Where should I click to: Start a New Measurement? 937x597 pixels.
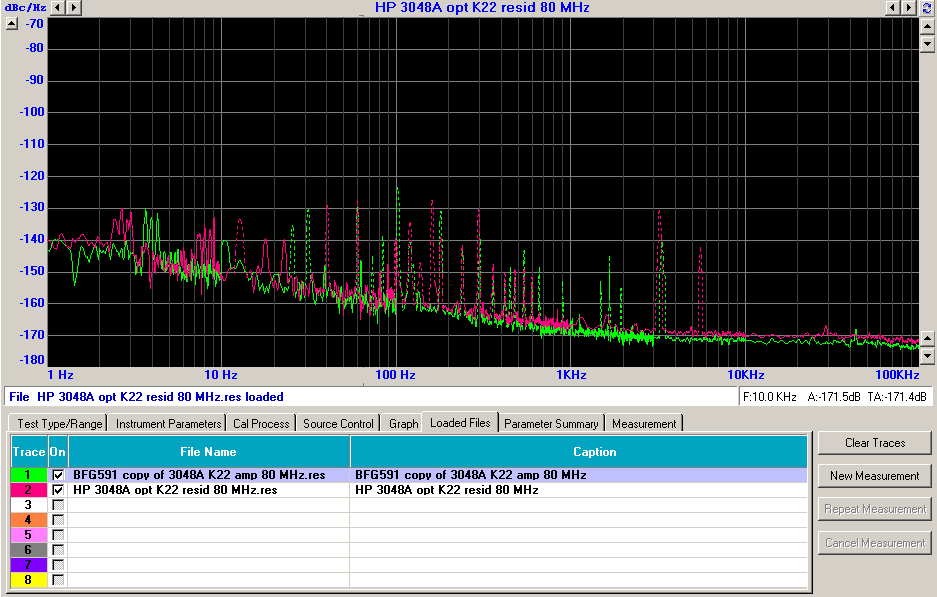pos(875,476)
